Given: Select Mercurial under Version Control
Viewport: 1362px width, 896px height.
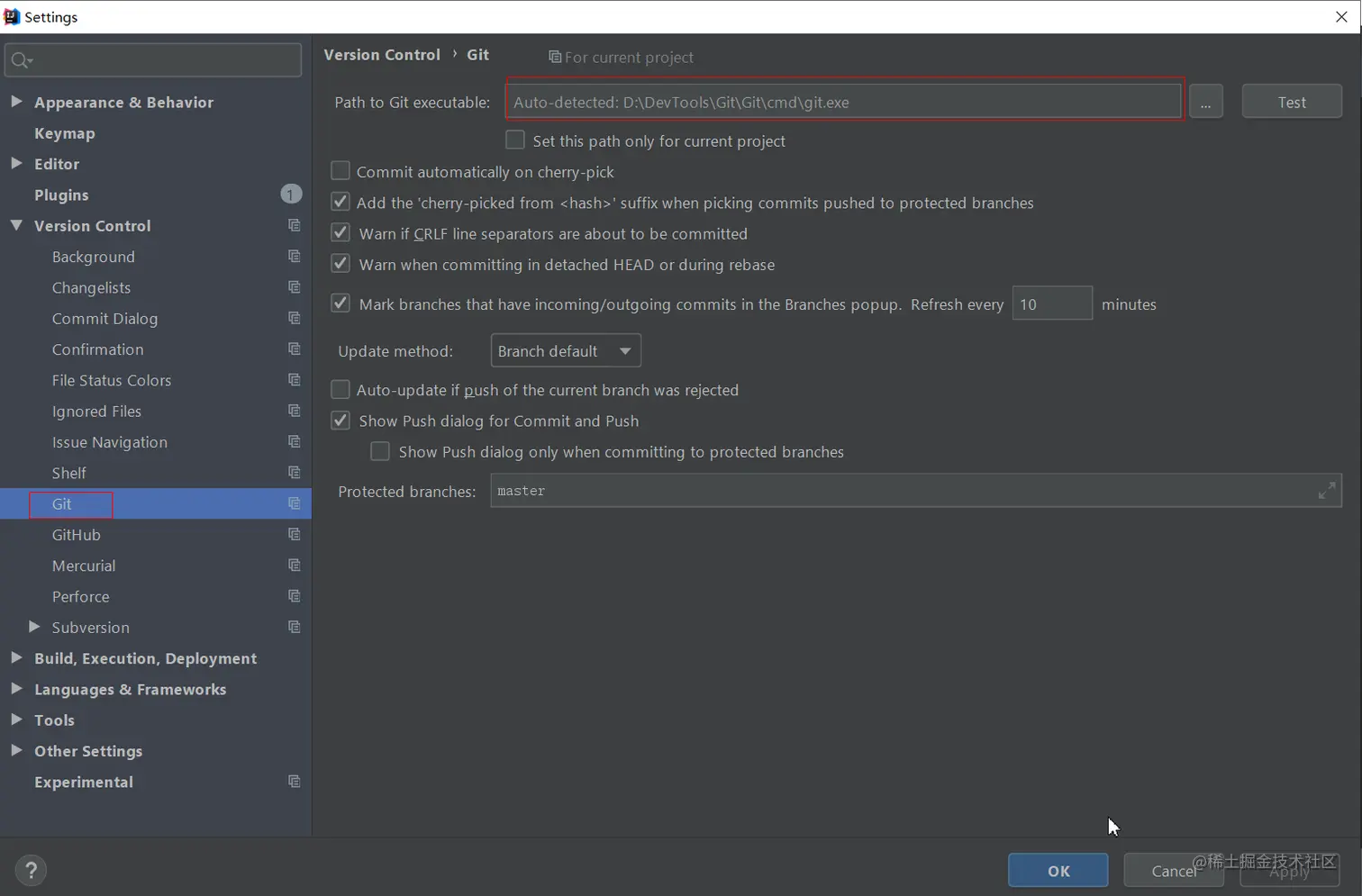Looking at the screenshot, I should [x=84, y=566].
